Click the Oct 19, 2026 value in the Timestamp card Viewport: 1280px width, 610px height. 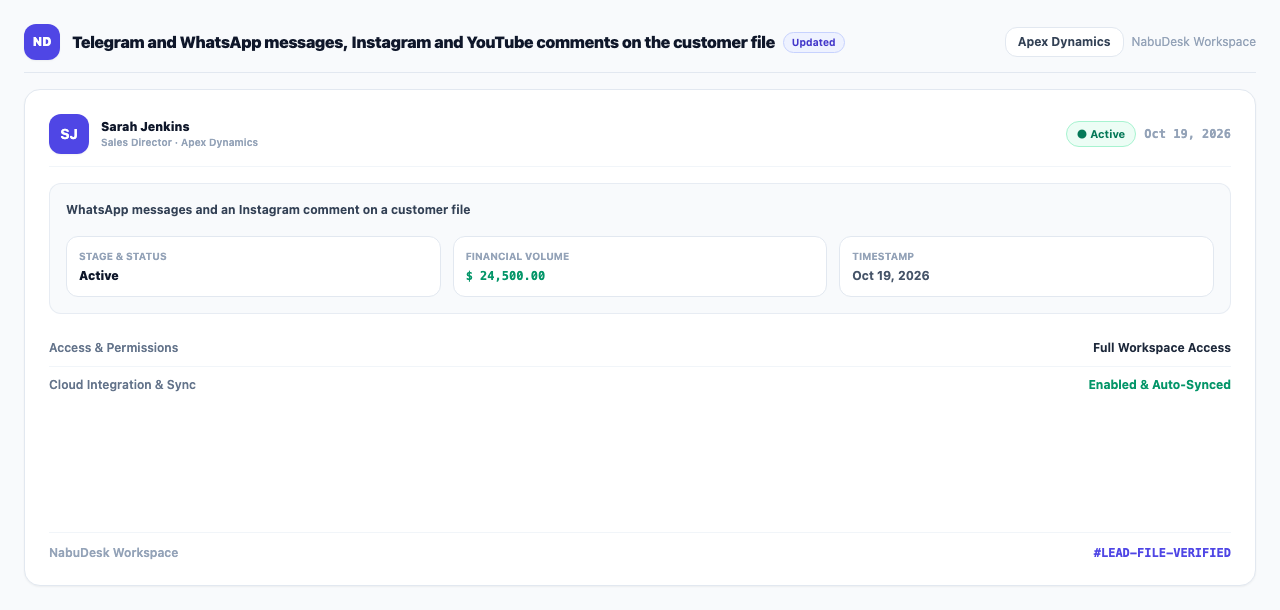tap(891, 276)
